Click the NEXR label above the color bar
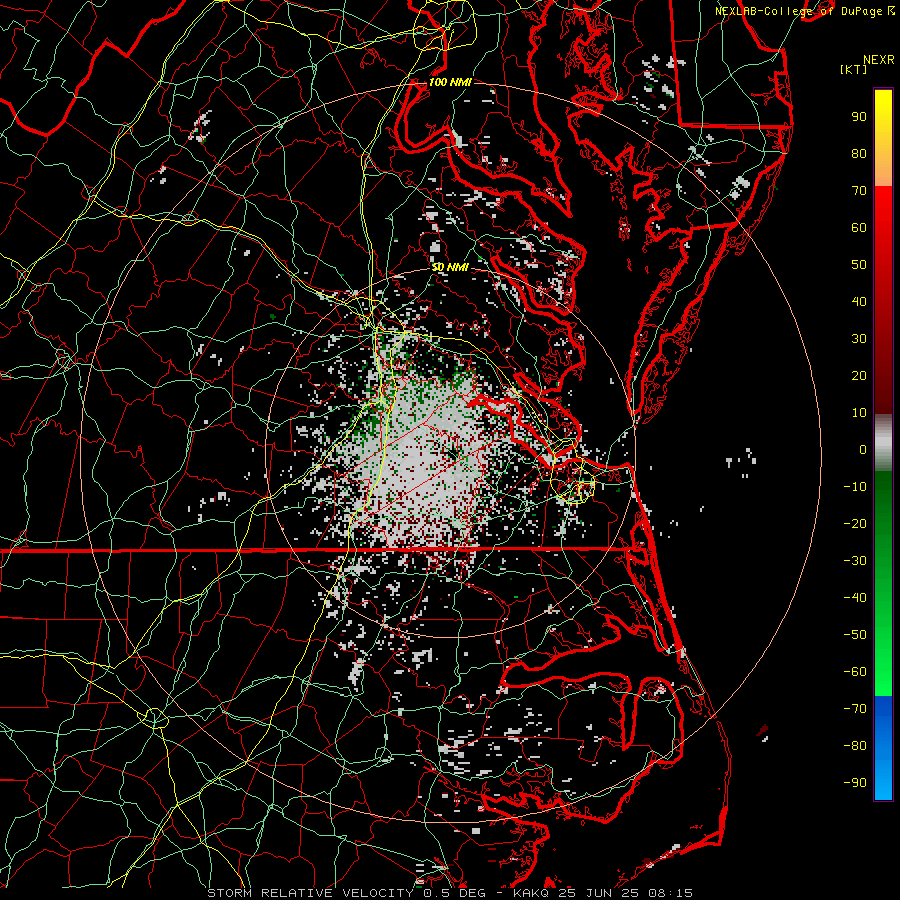900x900 pixels. coord(879,60)
